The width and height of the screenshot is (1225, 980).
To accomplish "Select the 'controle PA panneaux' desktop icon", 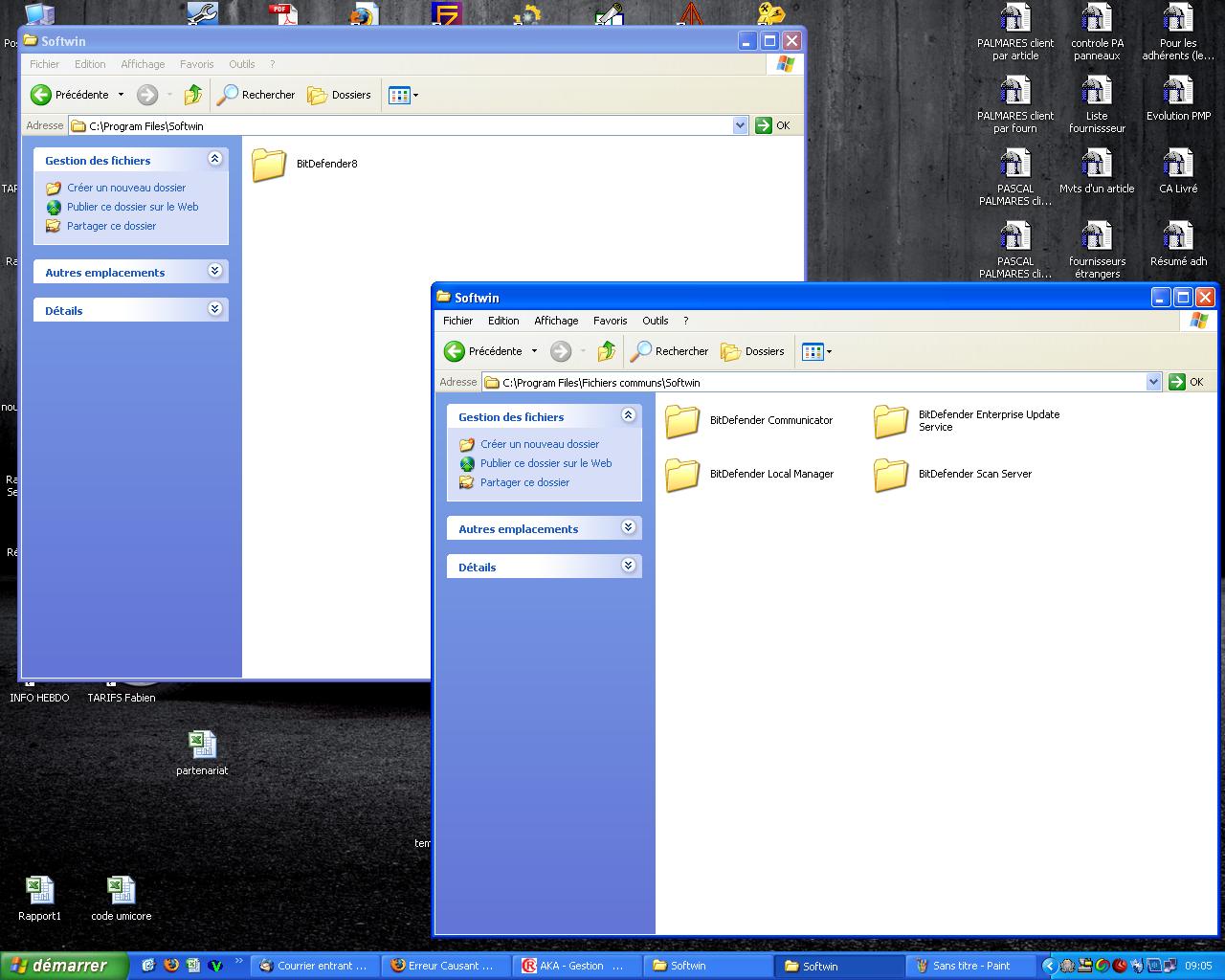I will 1097,33.
